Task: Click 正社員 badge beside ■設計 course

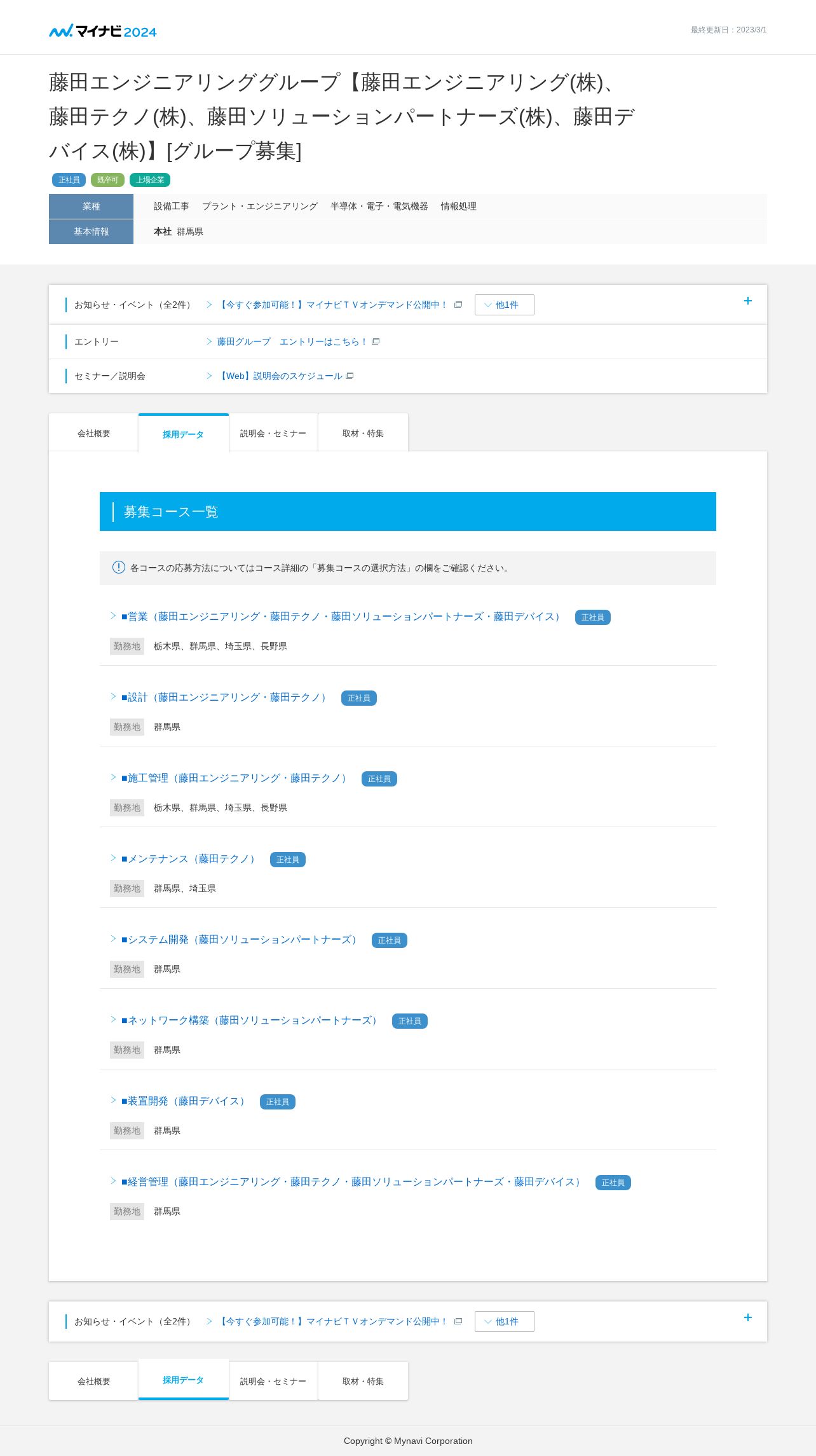Action: (359, 698)
